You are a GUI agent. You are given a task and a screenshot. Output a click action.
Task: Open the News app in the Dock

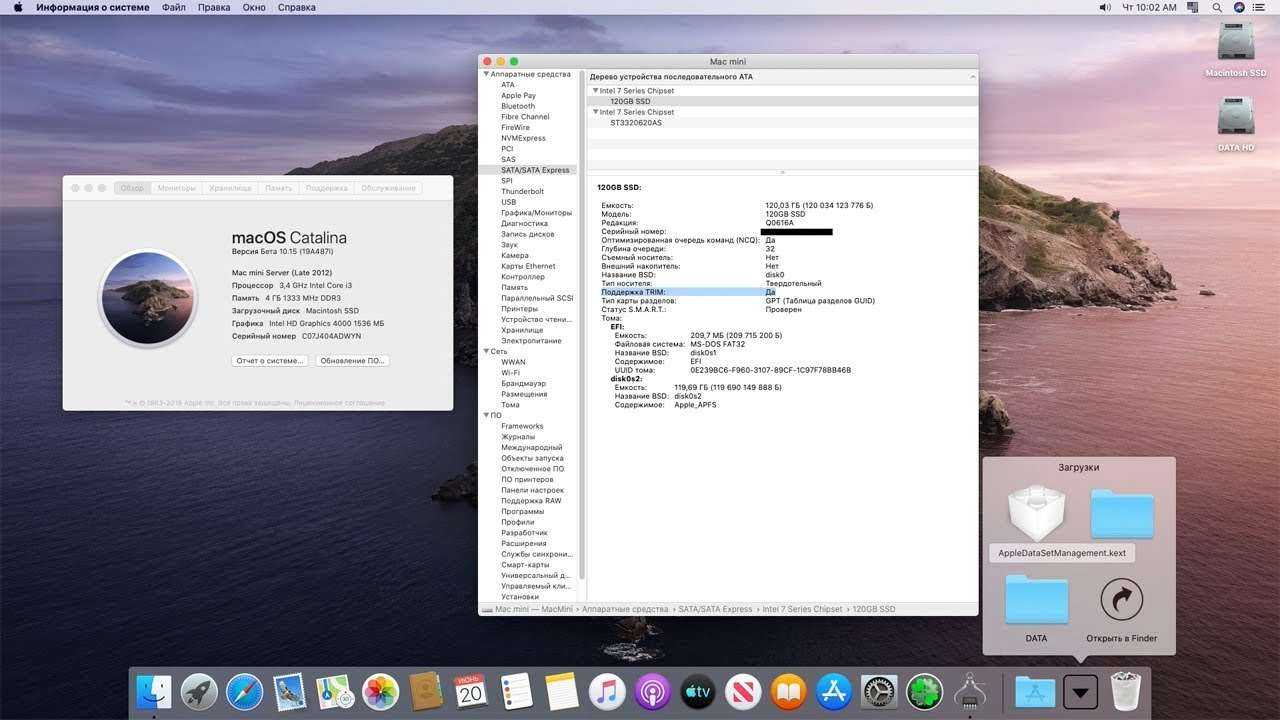pos(743,691)
